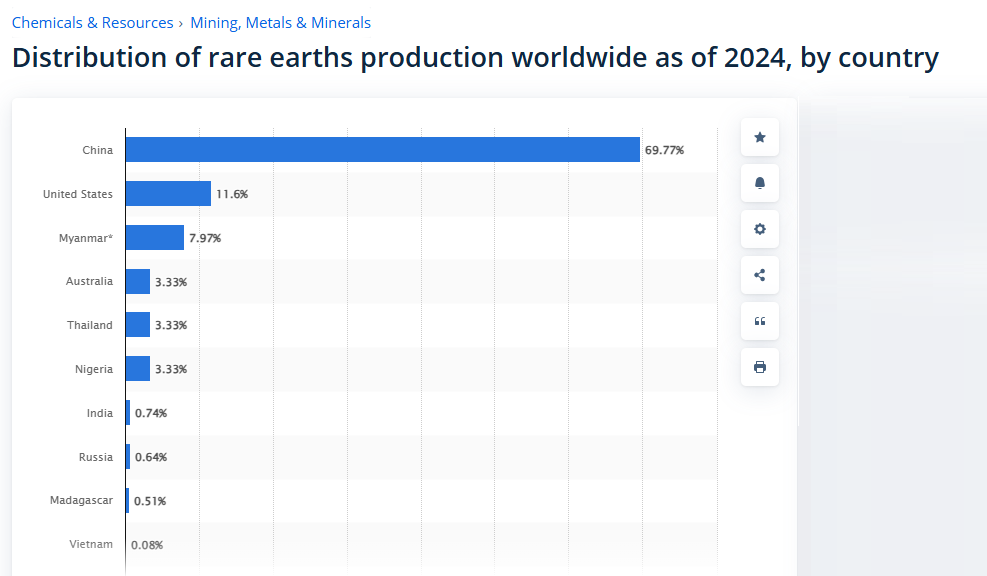
Task: Click the China 69.77% value label
Action: click(664, 150)
